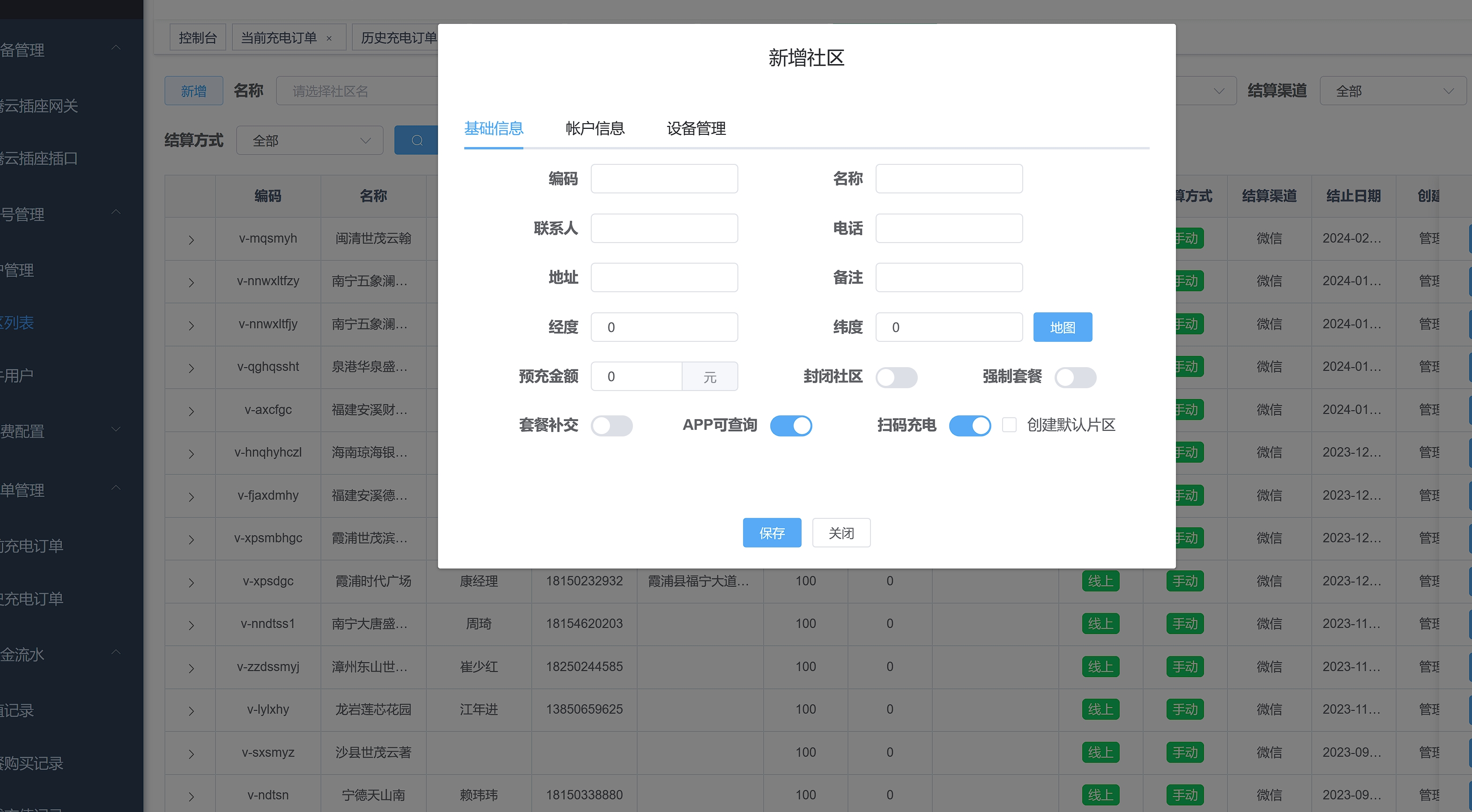Expand the v-lylxhy row
The image size is (1472, 812).
coord(191,710)
